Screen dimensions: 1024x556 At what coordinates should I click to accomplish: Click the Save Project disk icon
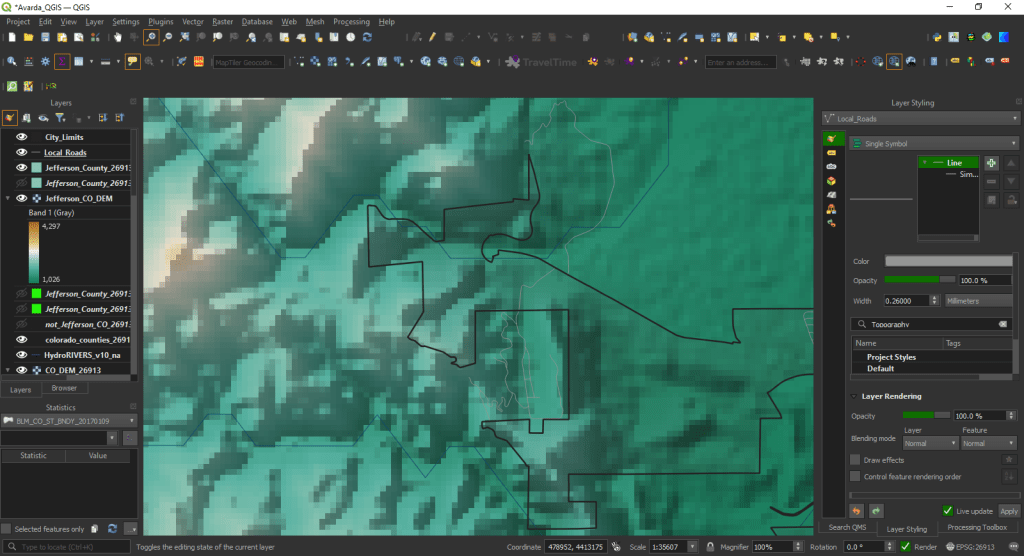(x=45, y=37)
